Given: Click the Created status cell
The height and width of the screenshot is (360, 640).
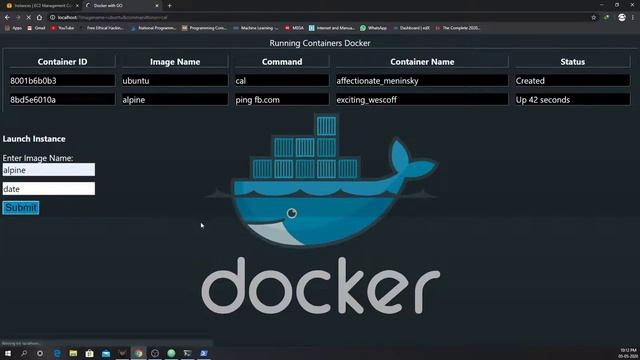Looking at the screenshot, I should click(x=572, y=80).
